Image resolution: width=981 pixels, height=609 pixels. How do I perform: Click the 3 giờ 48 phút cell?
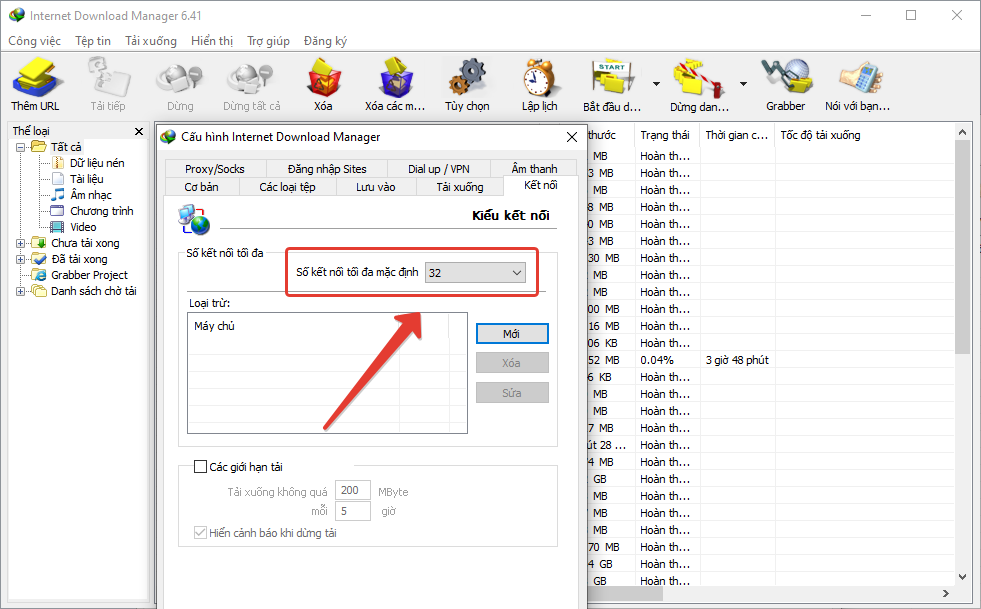tap(737, 360)
